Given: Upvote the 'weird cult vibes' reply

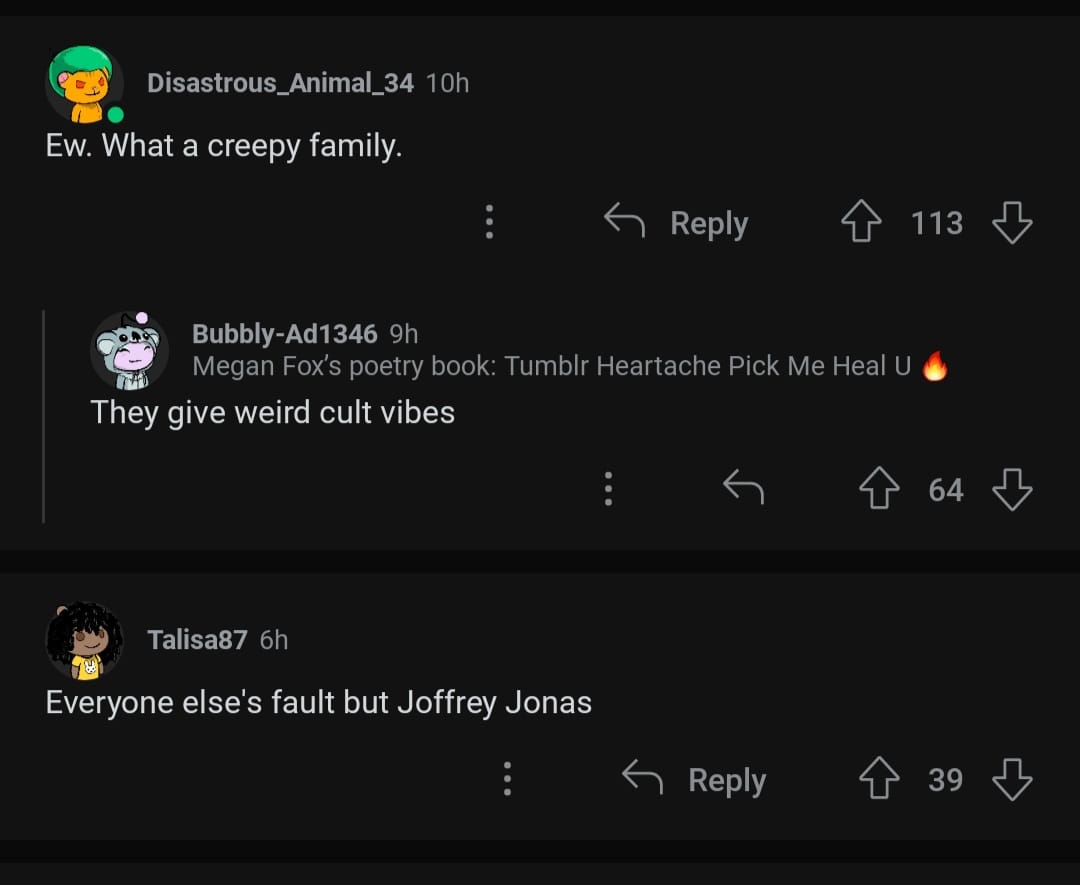Looking at the screenshot, I should pyautogui.click(x=878, y=489).
